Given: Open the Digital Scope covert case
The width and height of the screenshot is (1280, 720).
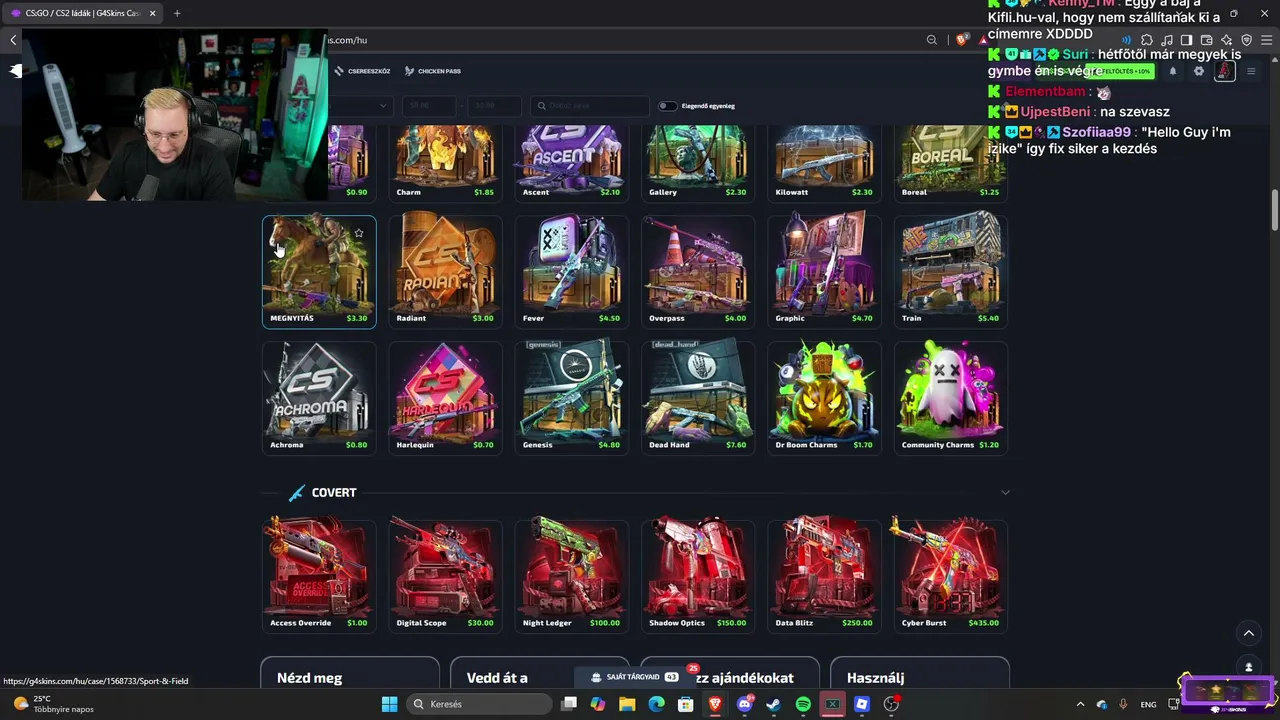Looking at the screenshot, I should tap(445, 576).
